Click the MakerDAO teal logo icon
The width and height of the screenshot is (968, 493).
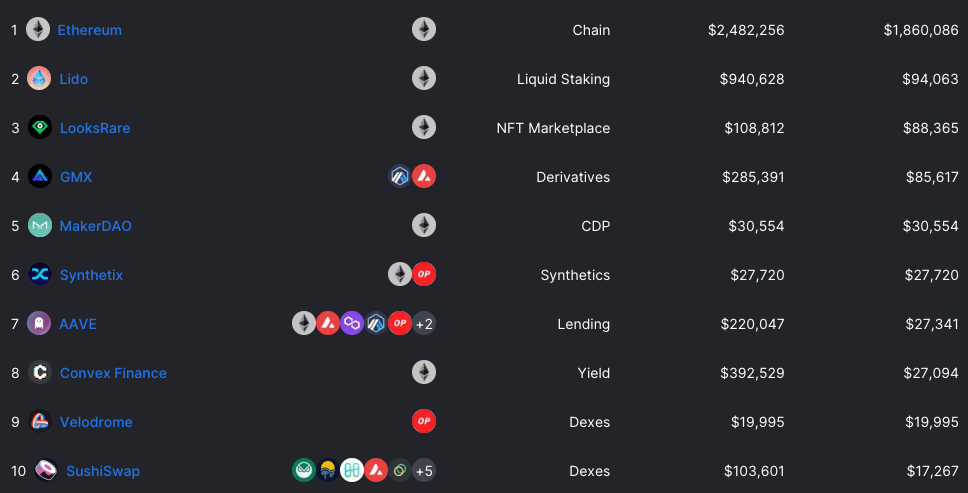(x=40, y=225)
